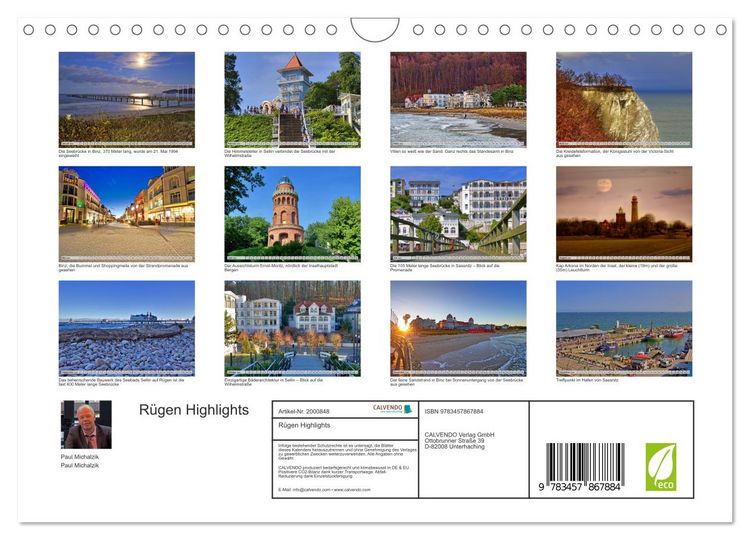The height and width of the screenshot is (540, 750).
Task: Open the Sellin Bäderarchitektur villas photo
Action: (292, 328)
